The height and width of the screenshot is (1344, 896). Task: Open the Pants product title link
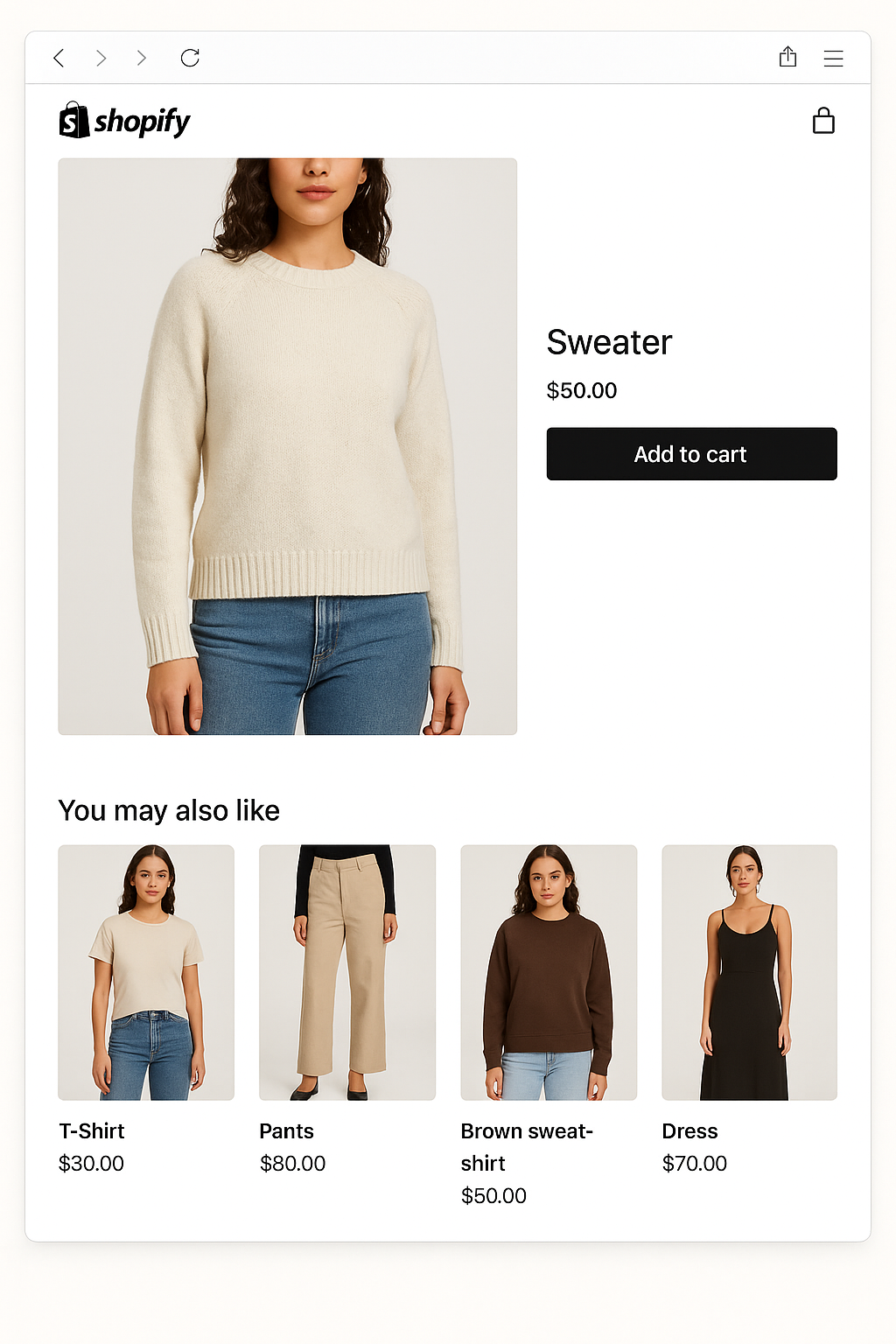point(286,1131)
